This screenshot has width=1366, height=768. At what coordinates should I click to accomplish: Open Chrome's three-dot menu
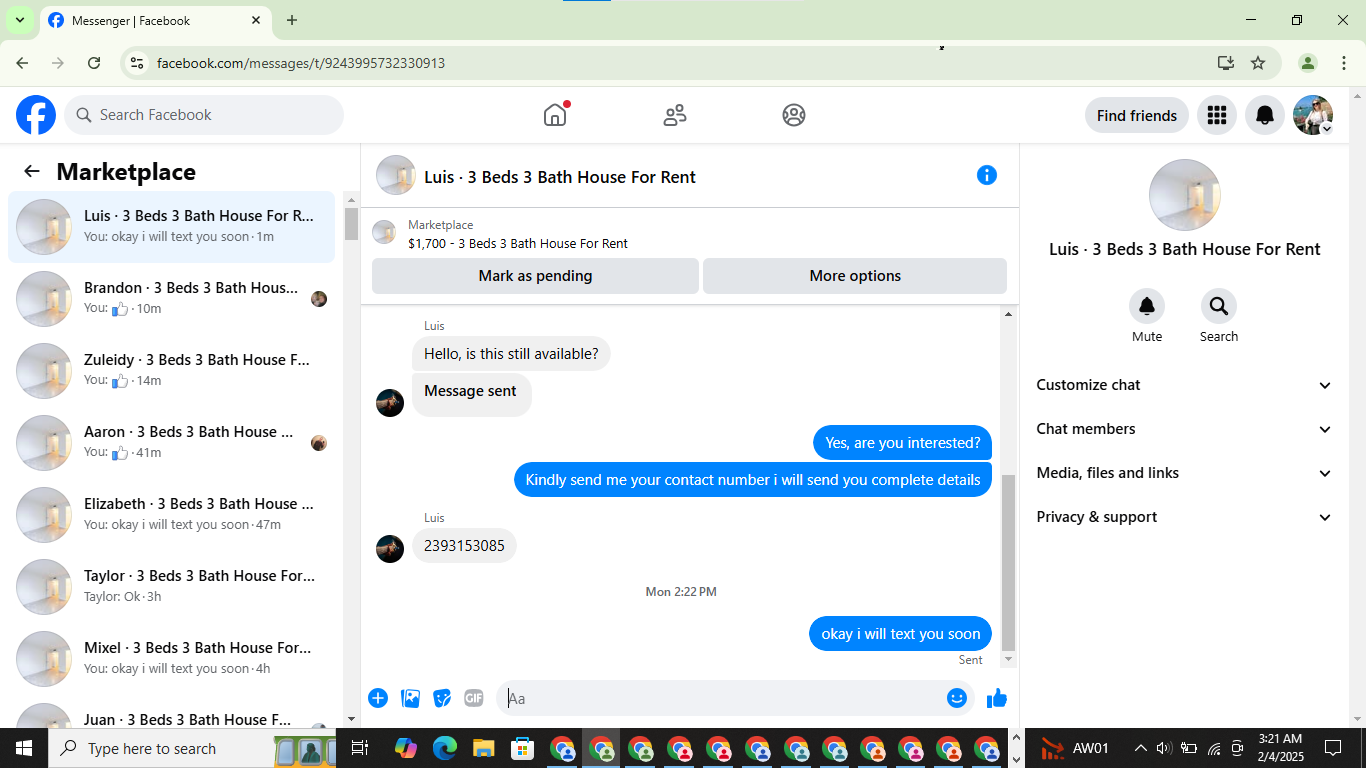pos(1343,63)
